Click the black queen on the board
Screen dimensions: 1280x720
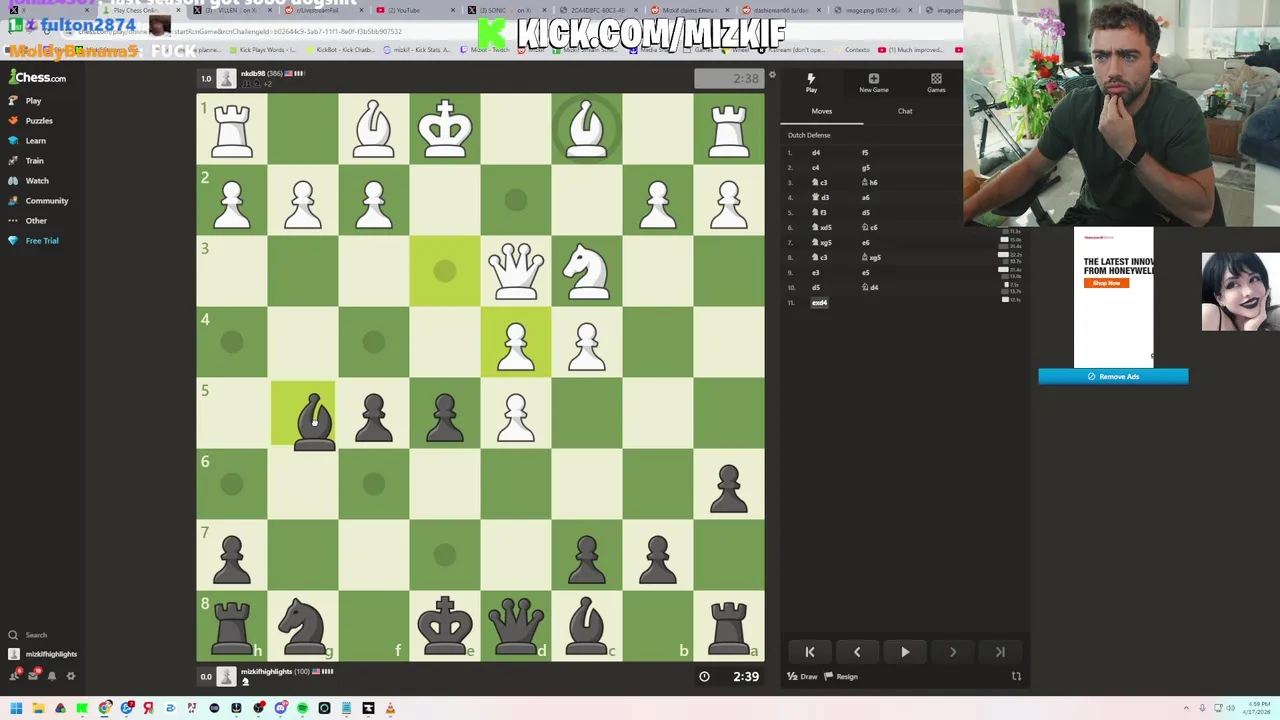coord(515,626)
